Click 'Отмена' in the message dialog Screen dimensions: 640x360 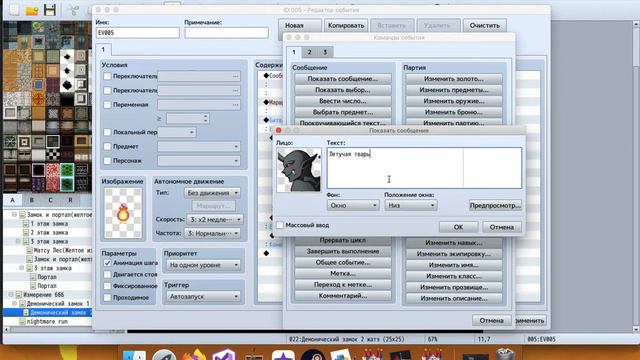[502, 227]
